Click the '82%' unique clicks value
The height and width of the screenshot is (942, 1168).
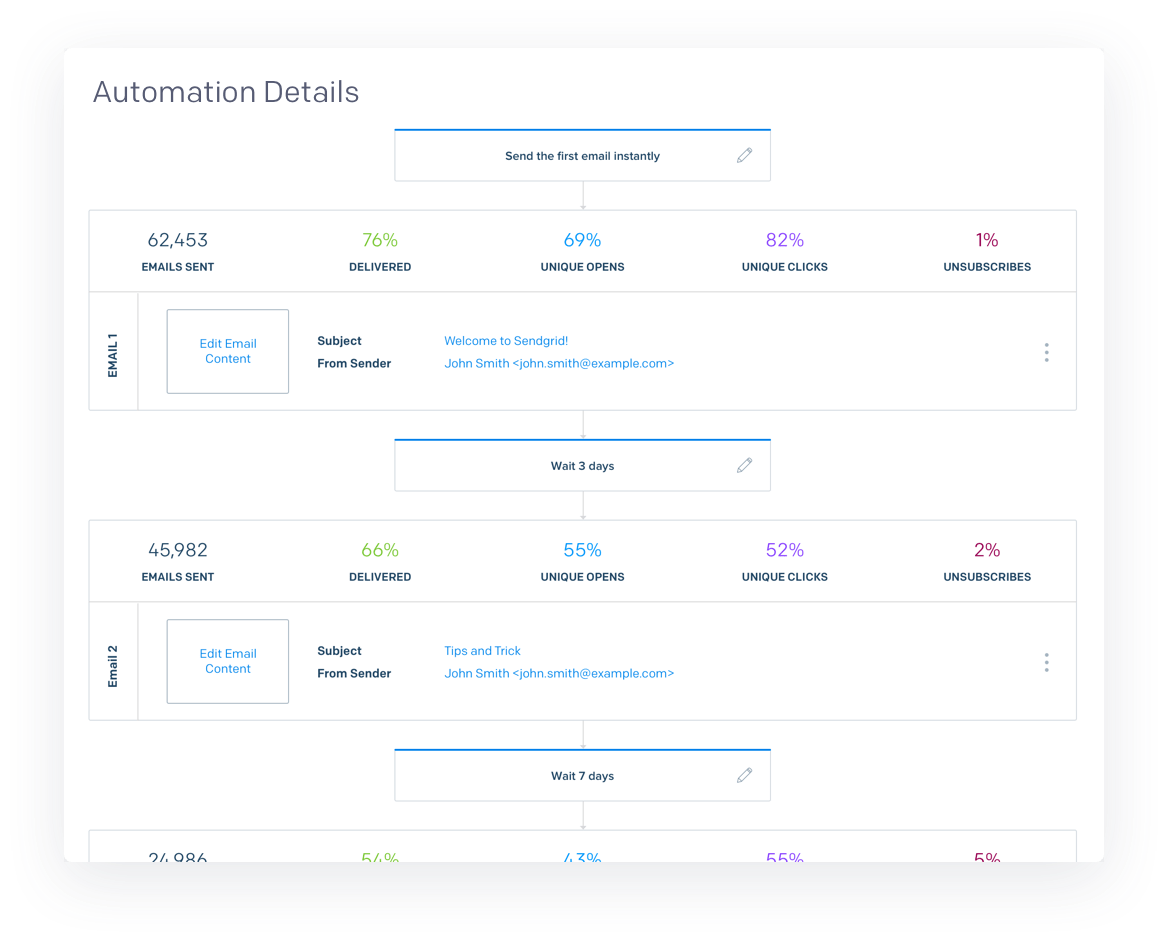(x=785, y=240)
